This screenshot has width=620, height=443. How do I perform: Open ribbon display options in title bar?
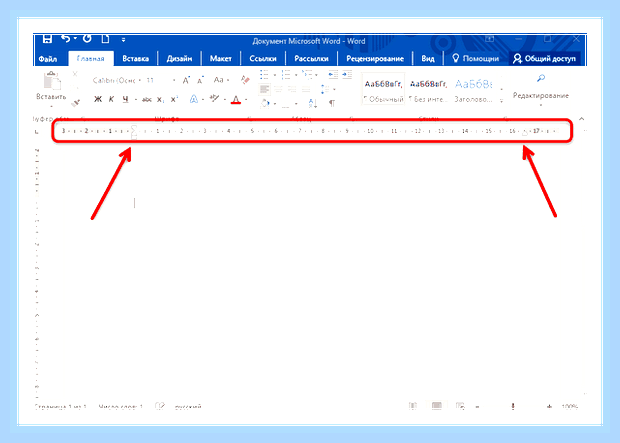click(x=490, y=39)
